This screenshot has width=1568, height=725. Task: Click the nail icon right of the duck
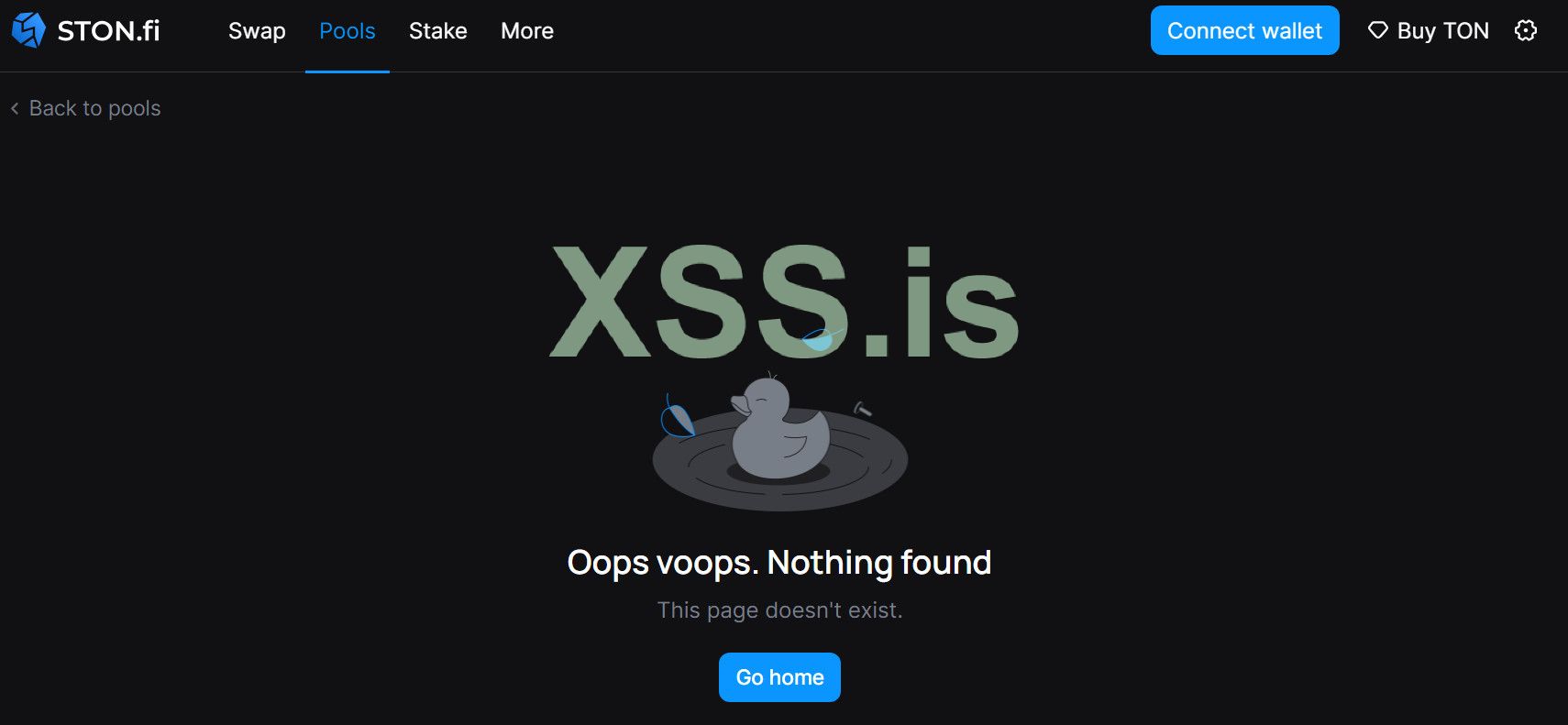862,409
